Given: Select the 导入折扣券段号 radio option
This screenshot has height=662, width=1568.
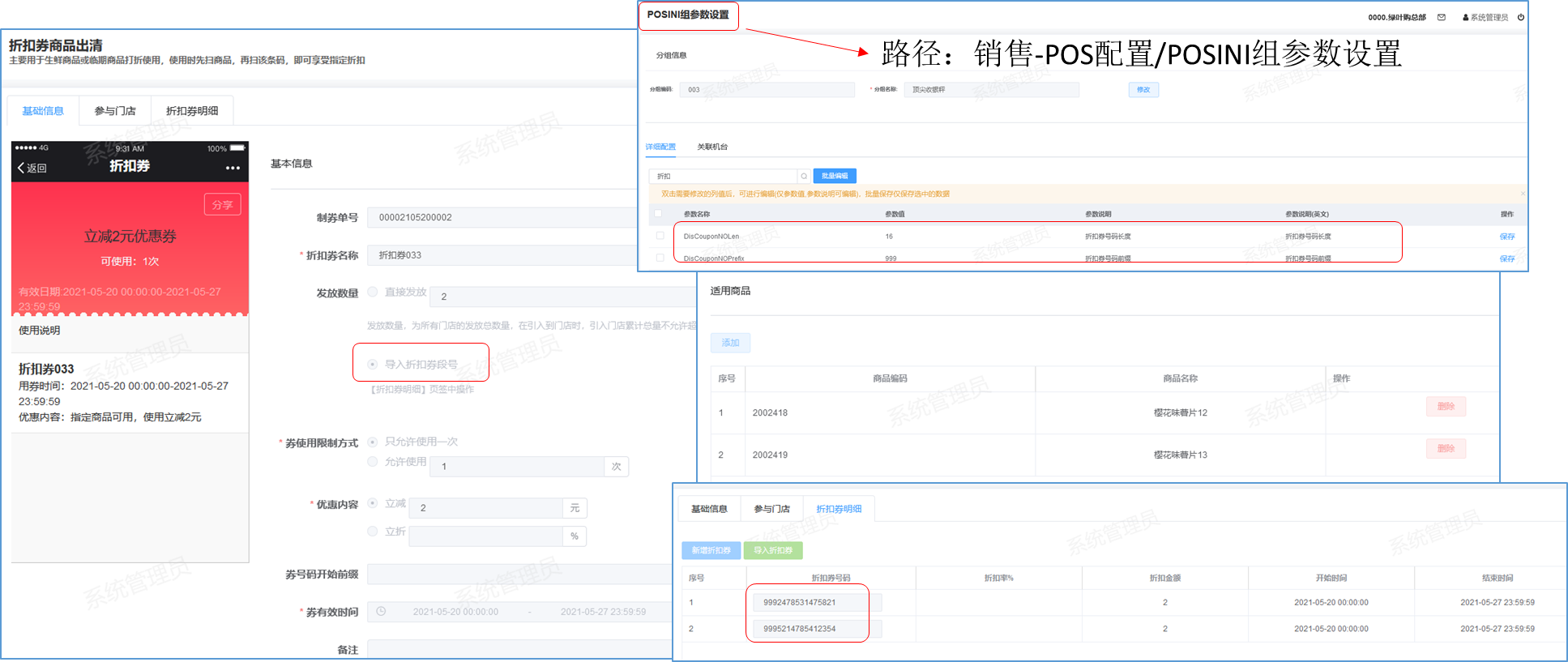Looking at the screenshot, I should 373,365.
